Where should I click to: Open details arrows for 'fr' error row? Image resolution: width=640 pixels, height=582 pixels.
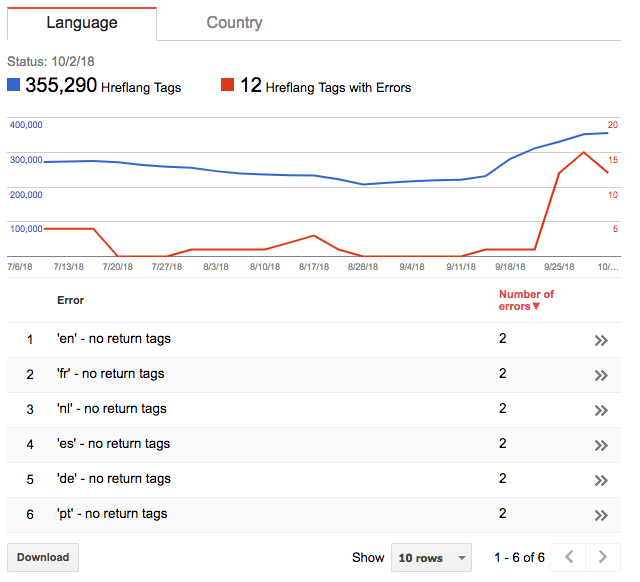pos(601,375)
